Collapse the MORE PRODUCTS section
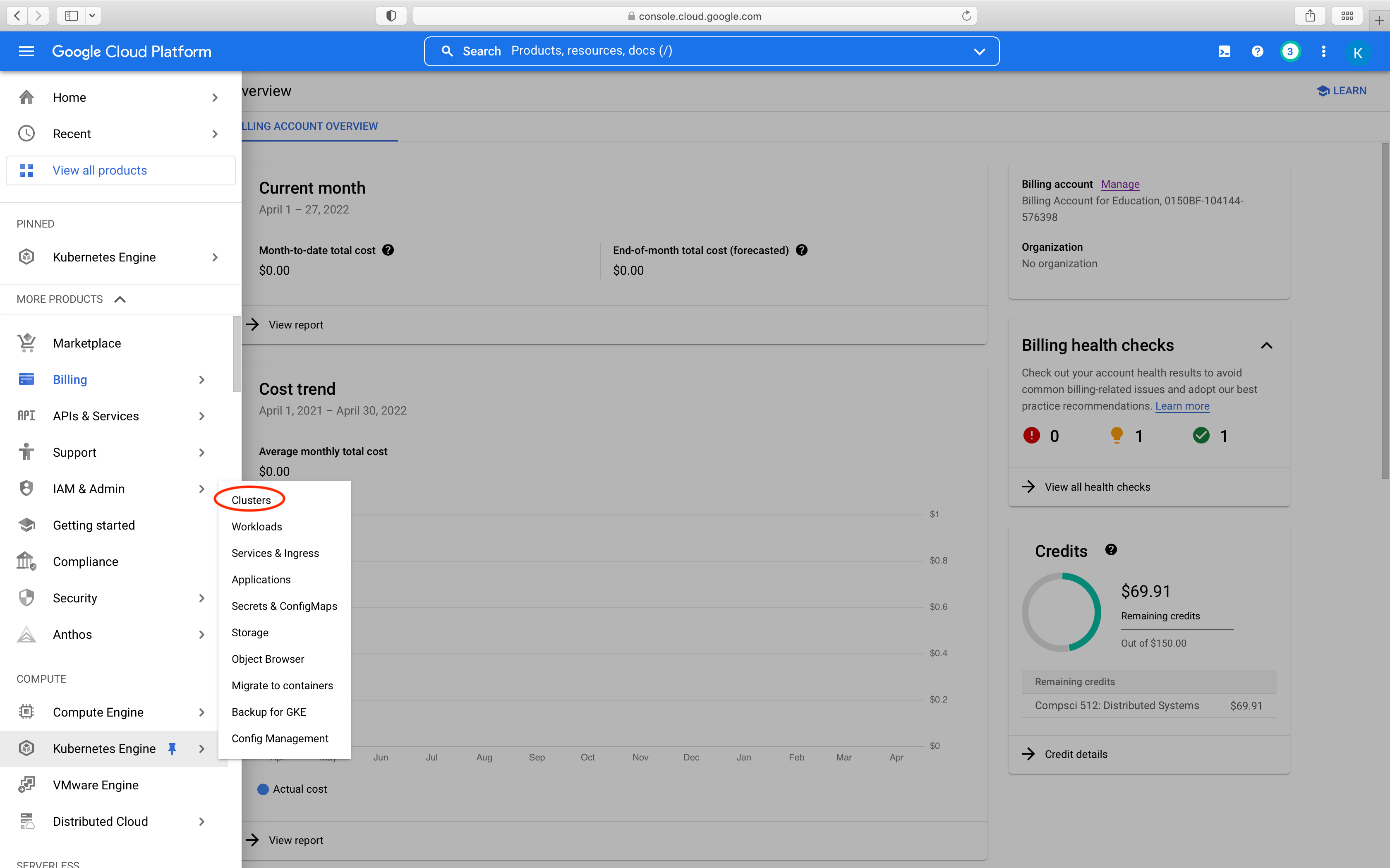The height and width of the screenshot is (868, 1390). click(x=120, y=299)
